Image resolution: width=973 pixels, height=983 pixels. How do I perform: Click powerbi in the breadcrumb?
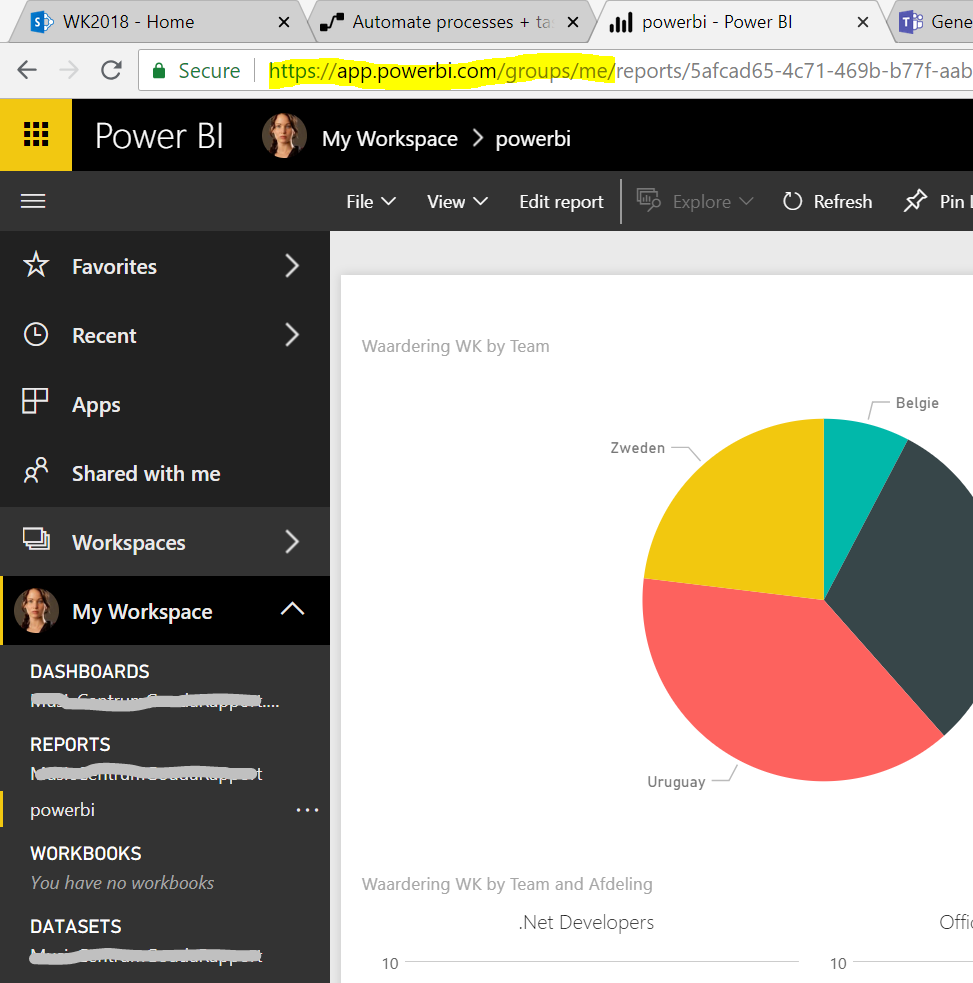pyautogui.click(x=533, y=139)
